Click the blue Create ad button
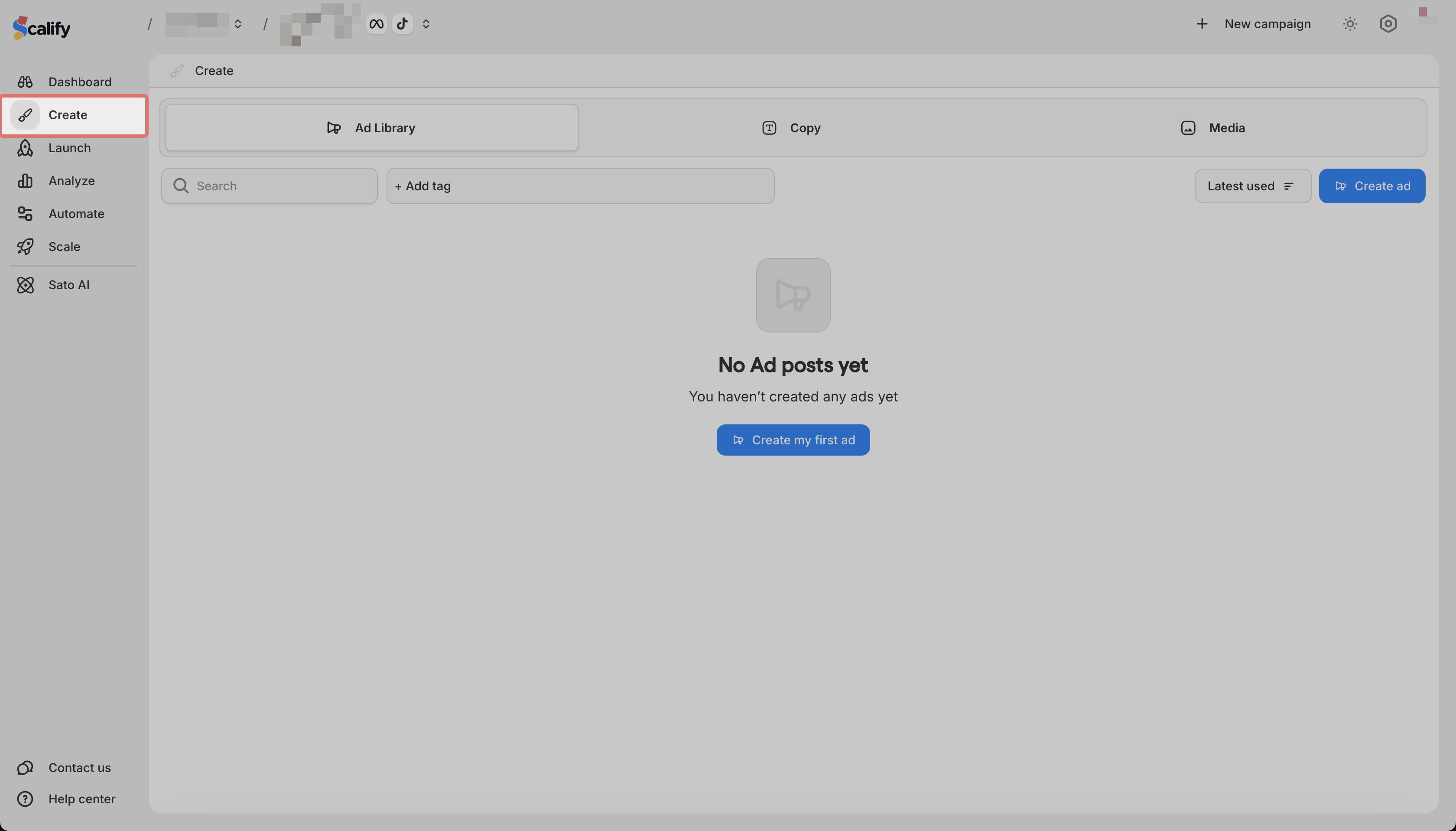The width and height of the screenshot is (1456, 831). click(x=1371, y=186)
